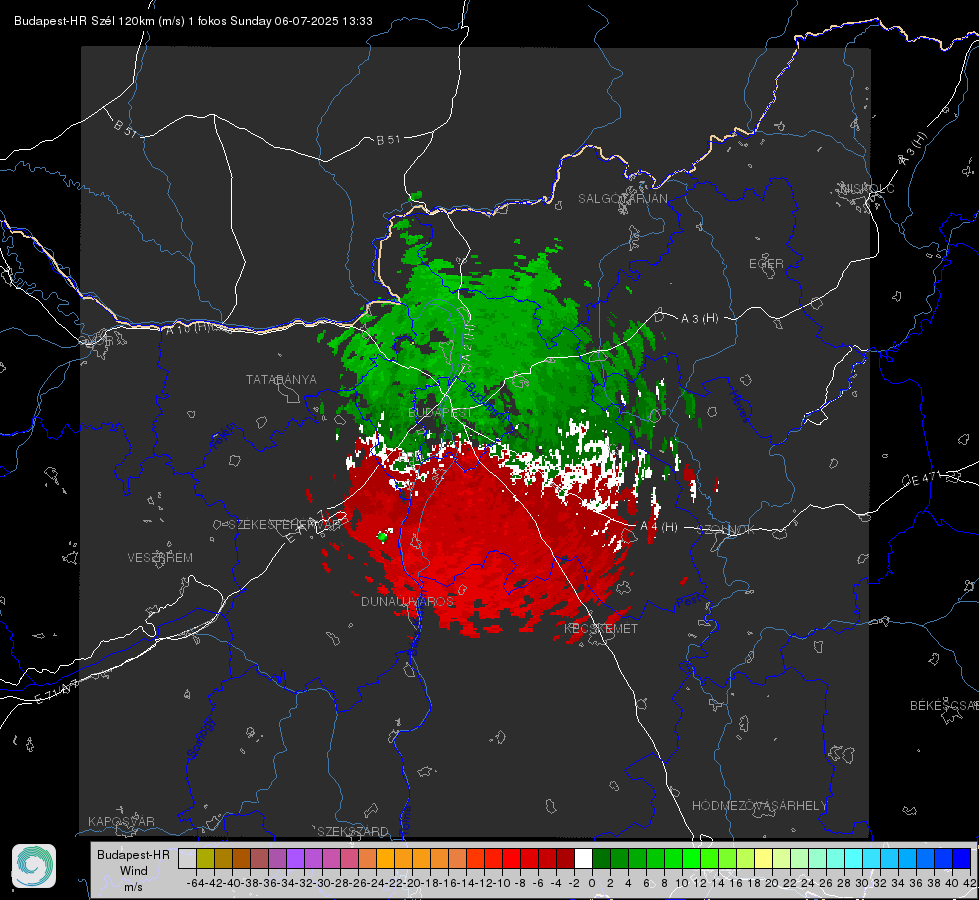
Task: Click the blue 'Pest' county label
Action: pyautogui.click(x=688, y=602)
